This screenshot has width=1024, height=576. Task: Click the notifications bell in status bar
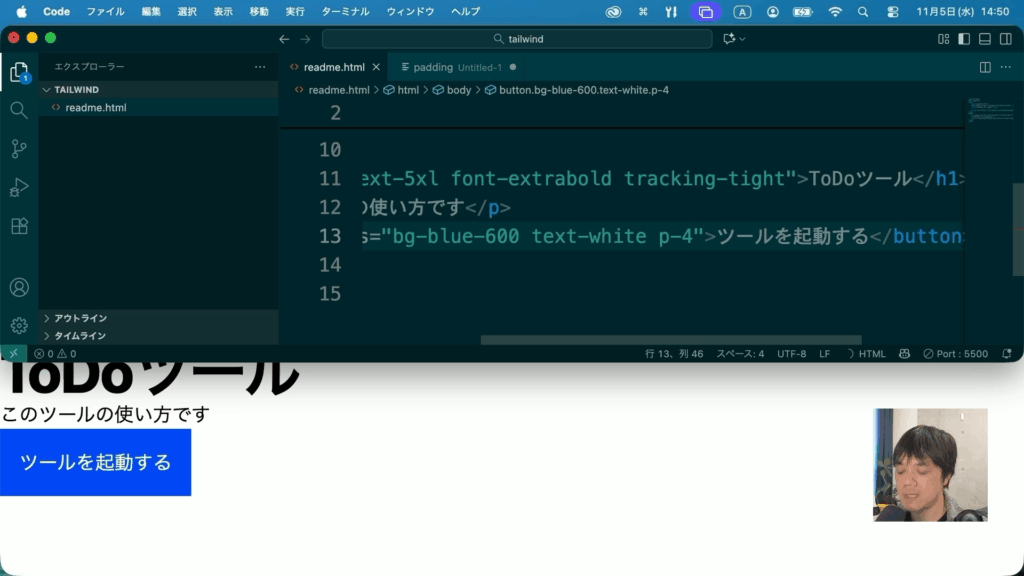(x=1006, y=354)
